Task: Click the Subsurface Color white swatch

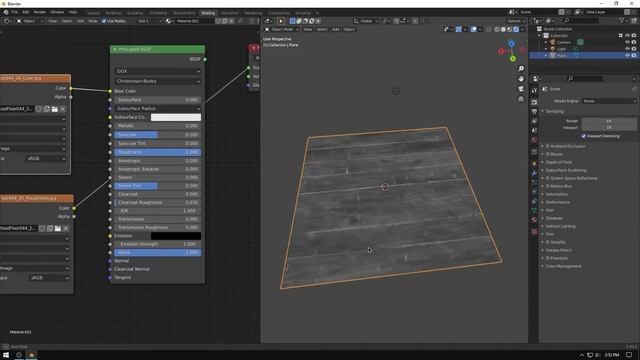Action: pyautogui.click(x=176, y=117)
